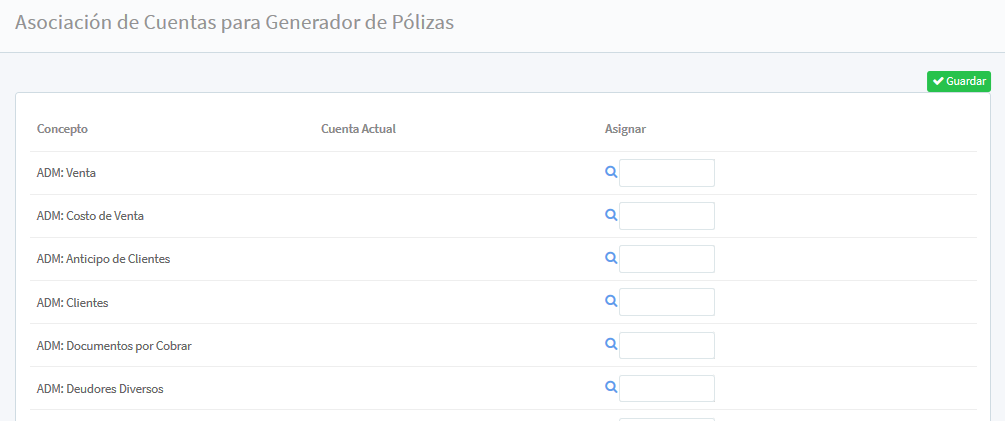Image resolution: width=1005 pixels, height=421 pixels.
Task: Click the magnifier for Deudores Diversos
Action: [x=611, y=387]
